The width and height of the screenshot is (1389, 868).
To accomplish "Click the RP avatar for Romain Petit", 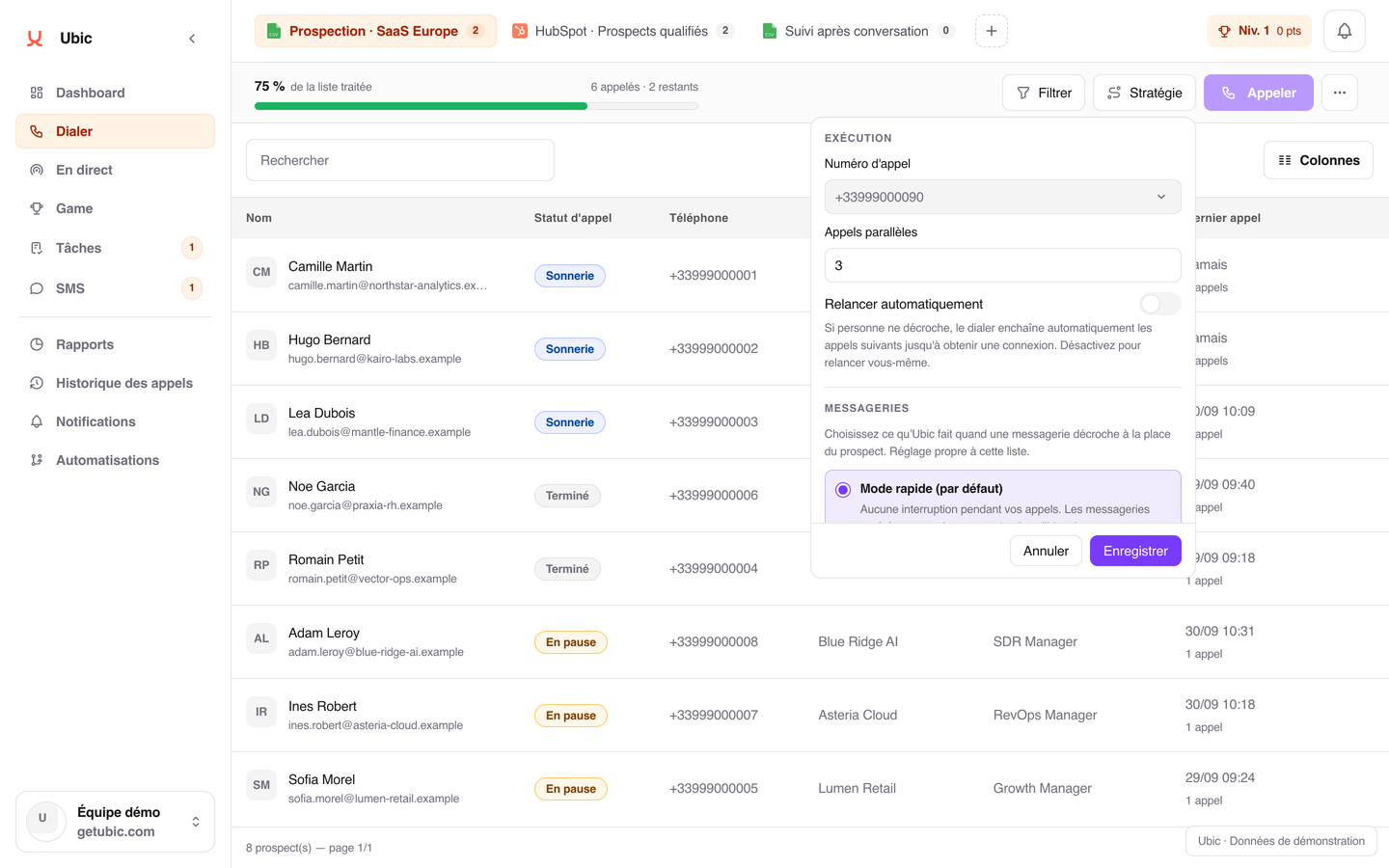I will pos(261,565).
